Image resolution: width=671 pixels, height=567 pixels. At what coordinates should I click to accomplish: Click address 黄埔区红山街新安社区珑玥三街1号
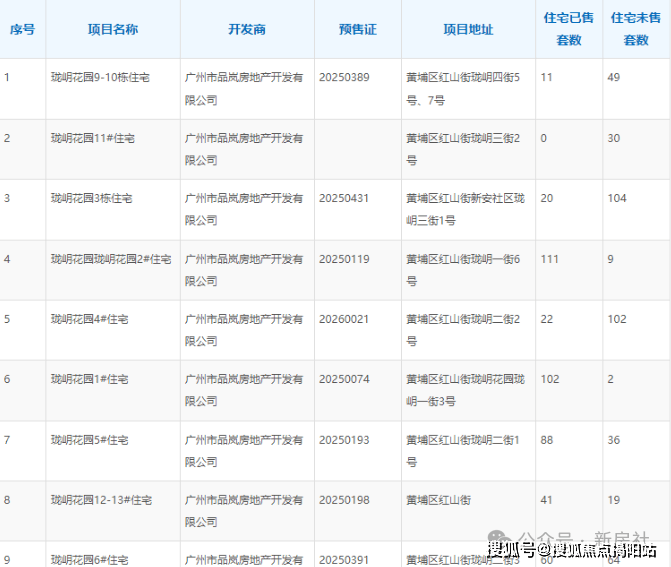(465, 209)
